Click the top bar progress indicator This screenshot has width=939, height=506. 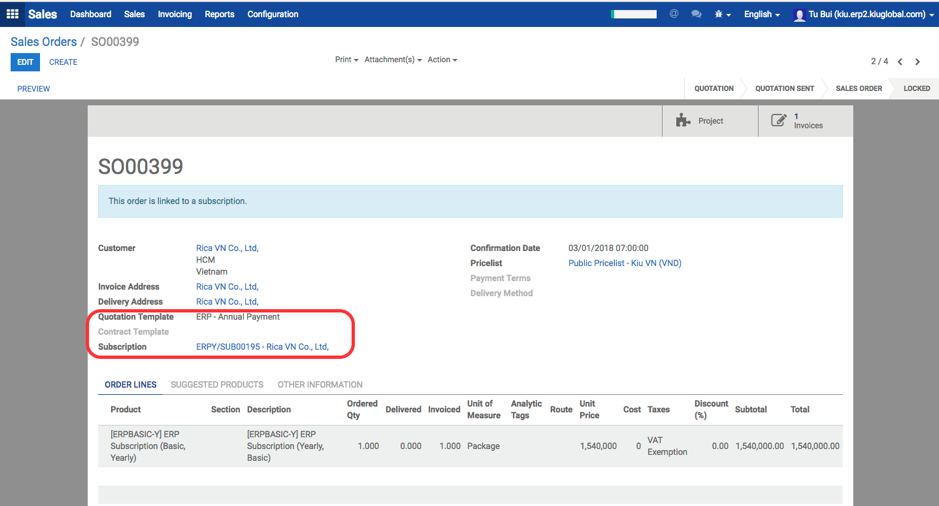click(x=634, y=14)
